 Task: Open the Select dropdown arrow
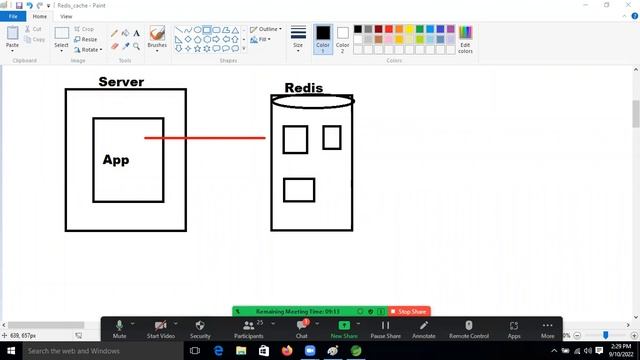point(61,51)
